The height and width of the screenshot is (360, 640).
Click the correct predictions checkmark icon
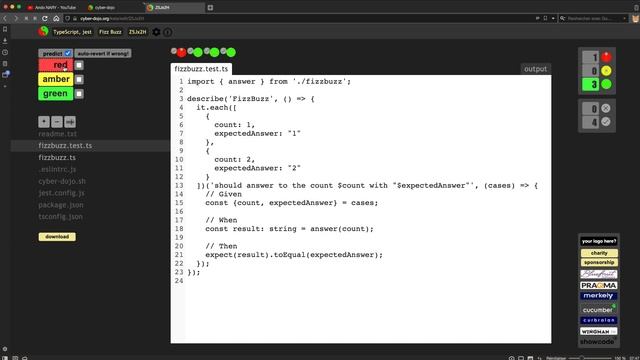(x=606, y=122)
